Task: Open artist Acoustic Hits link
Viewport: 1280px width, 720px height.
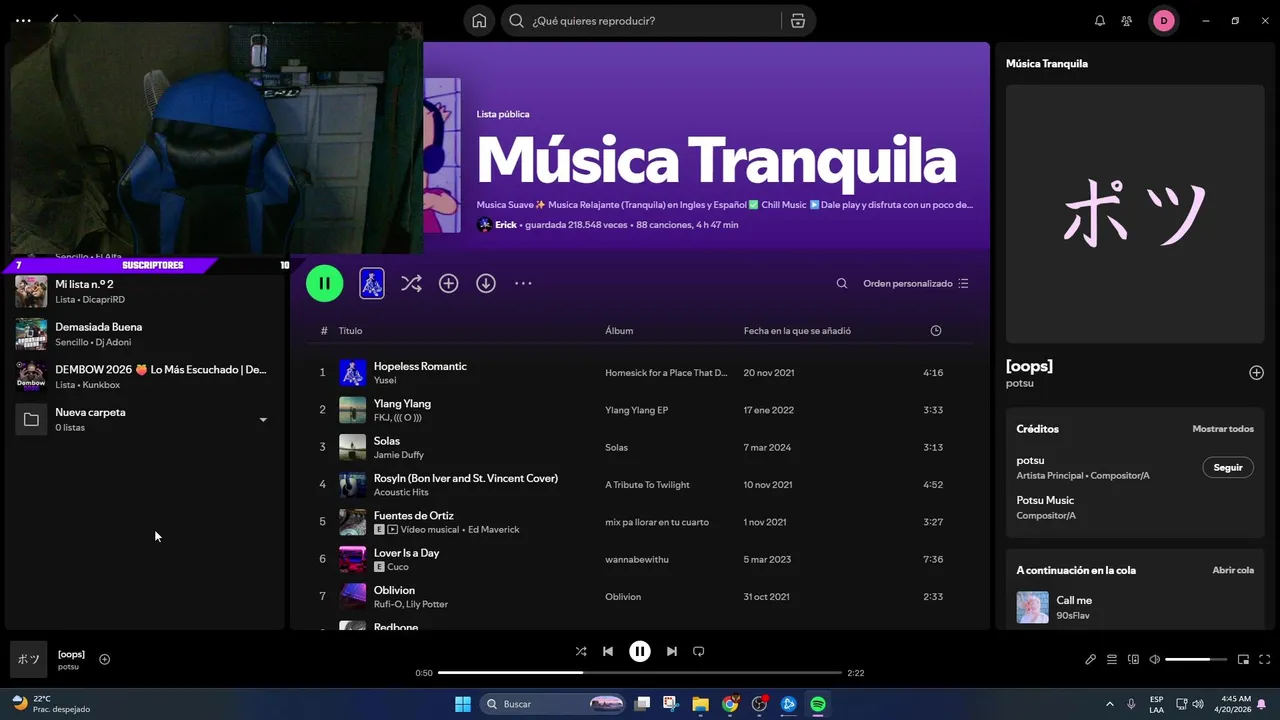Action: [401, 492]
